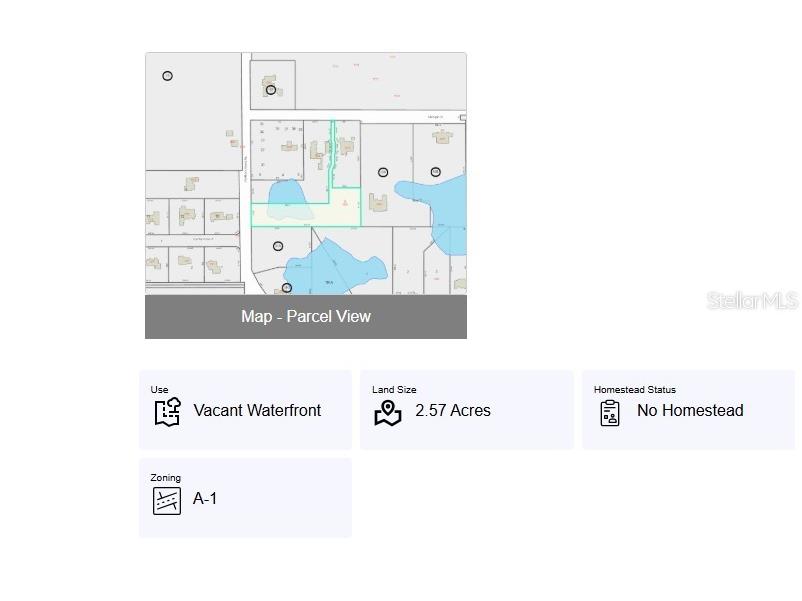Click the Homestead Status clipboard icon

pyautogui.click(x=610, y=412)
